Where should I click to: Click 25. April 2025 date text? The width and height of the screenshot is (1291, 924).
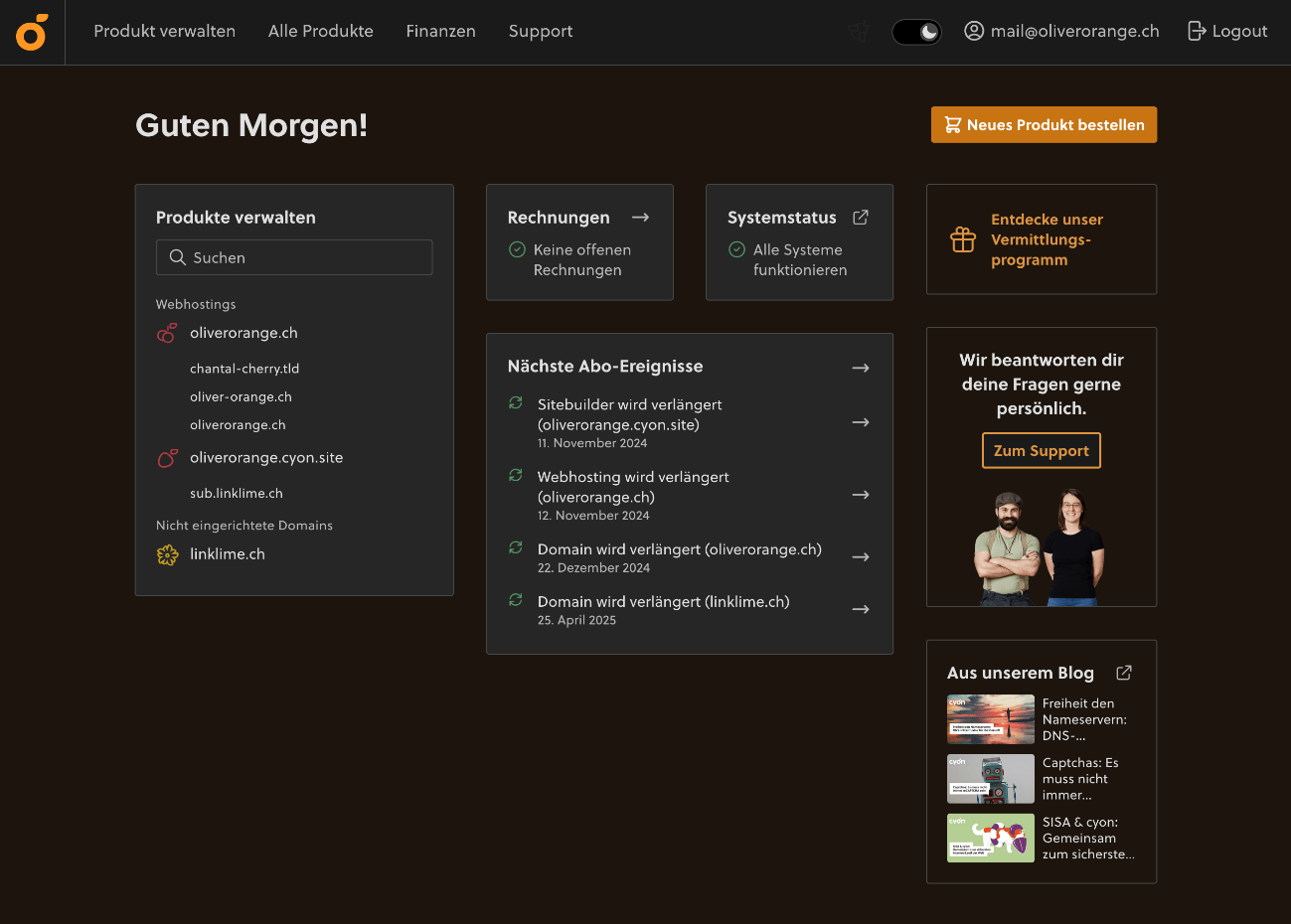(x=576, y=620)
